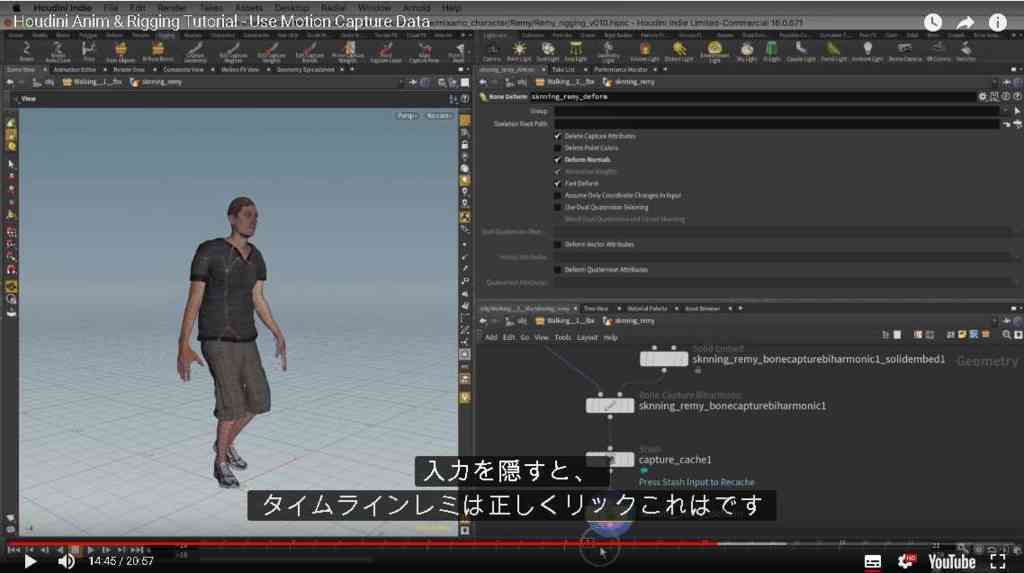Click the YouTube share arrow icon
This screenshot has width=1024, height=573.
(x=965, y=22)
